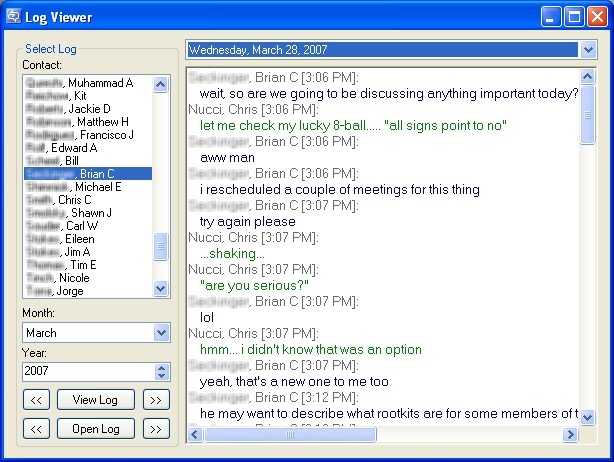Select contact Jackie D in the list
The height and width of the screenshot is (462, 614).
point(88,109)
